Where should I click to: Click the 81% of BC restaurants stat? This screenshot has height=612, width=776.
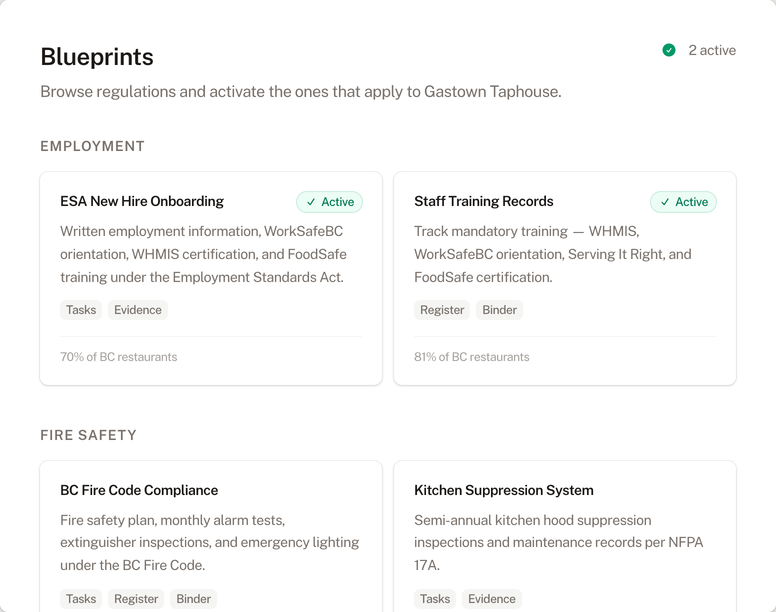point(472,357)
